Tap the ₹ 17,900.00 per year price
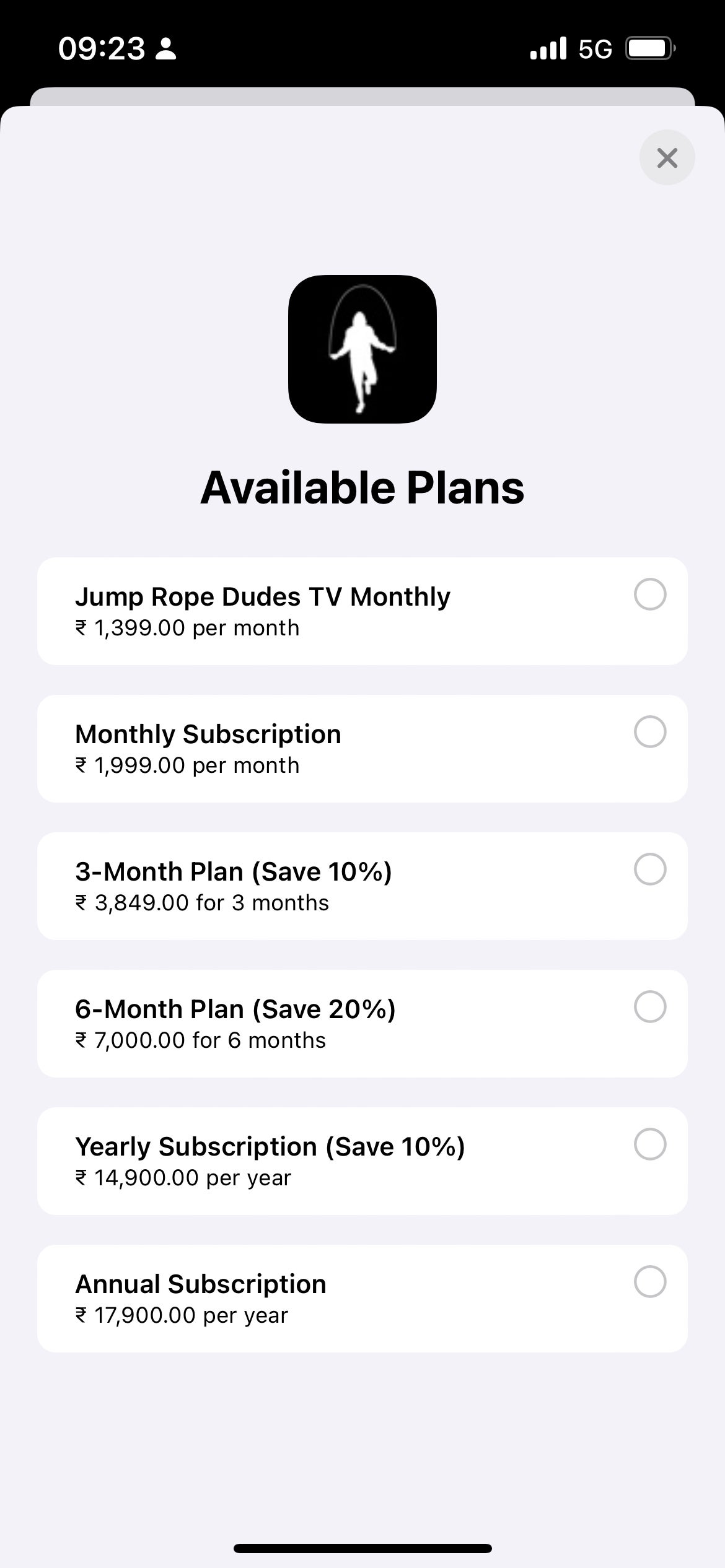 (182, 1315)
